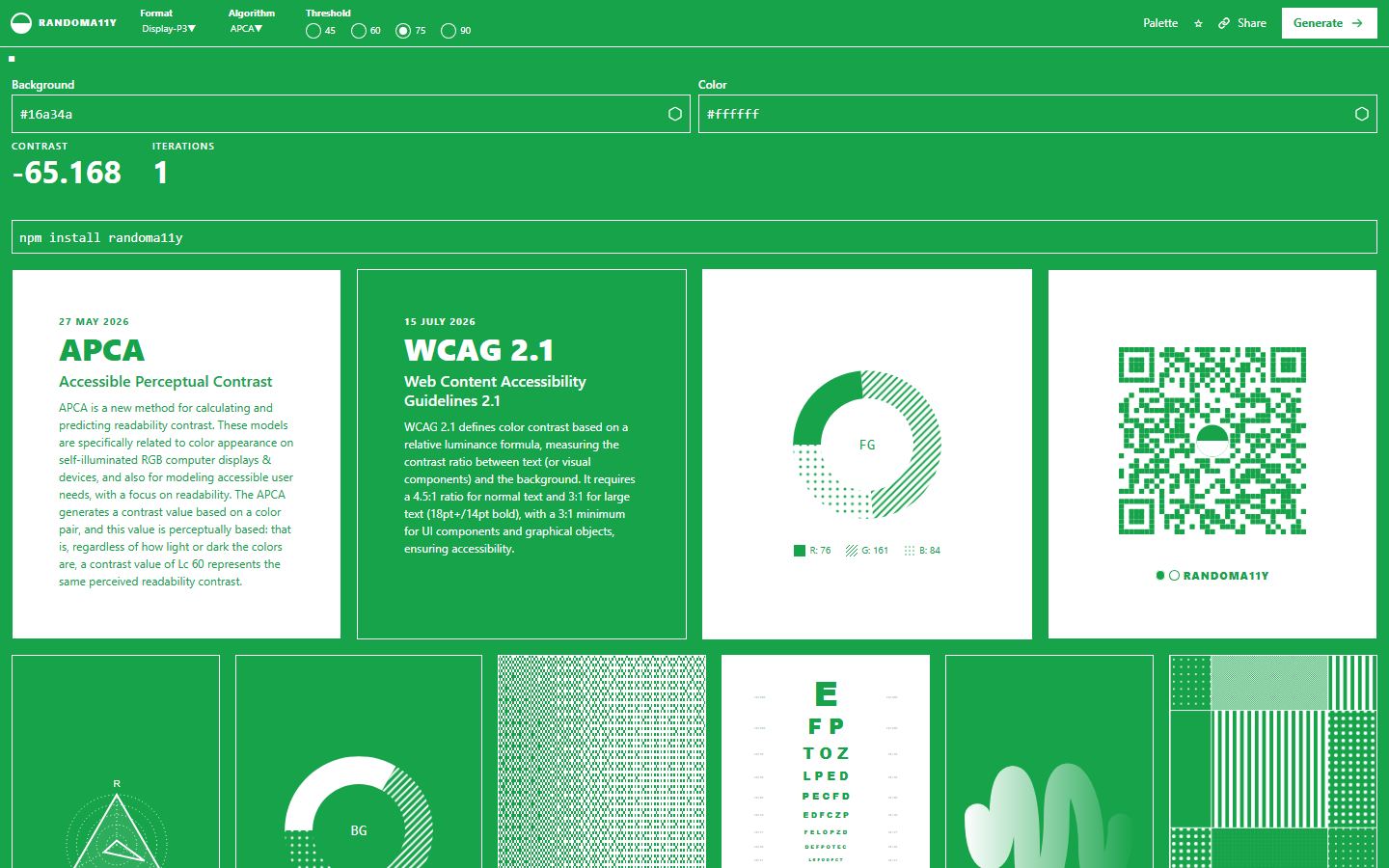Select the 75 threshold radio button
This screenshot has width=1389, height=868.
403,31
